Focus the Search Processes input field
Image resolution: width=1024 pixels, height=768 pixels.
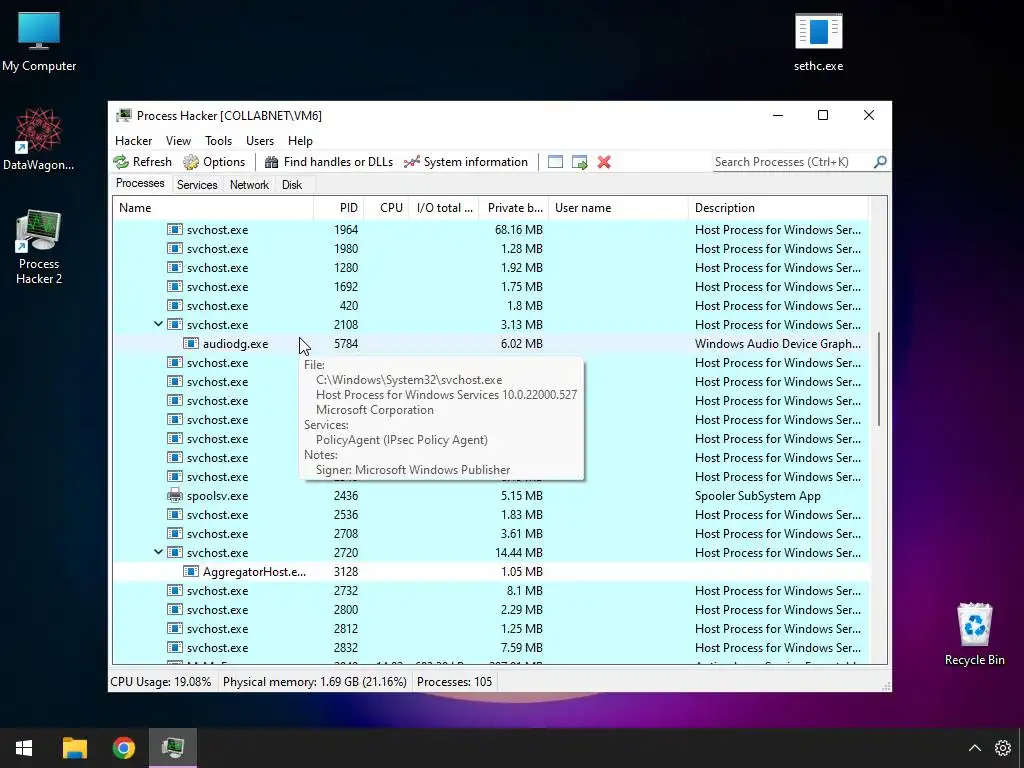click(x=792, y=162)
